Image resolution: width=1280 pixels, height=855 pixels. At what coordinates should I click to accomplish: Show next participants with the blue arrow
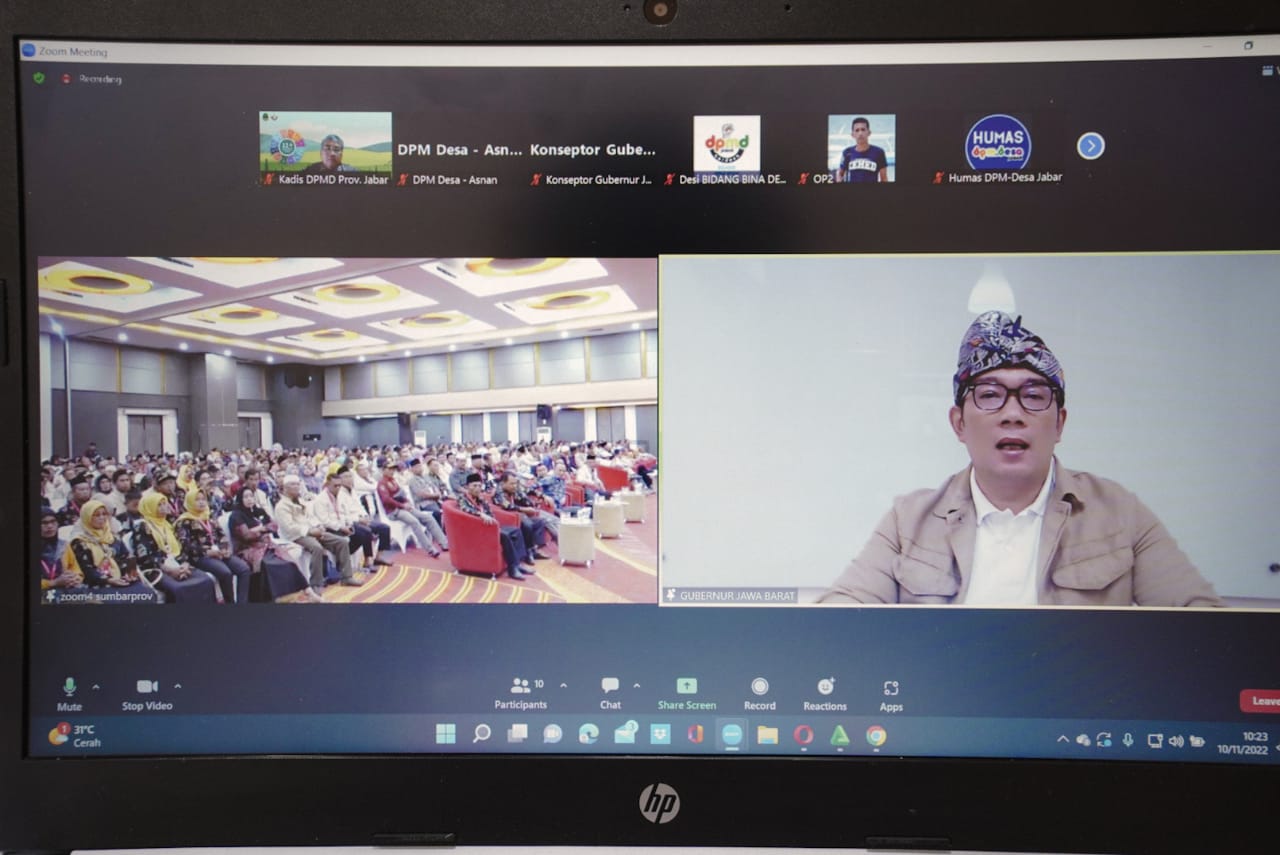pos(1090,146)
